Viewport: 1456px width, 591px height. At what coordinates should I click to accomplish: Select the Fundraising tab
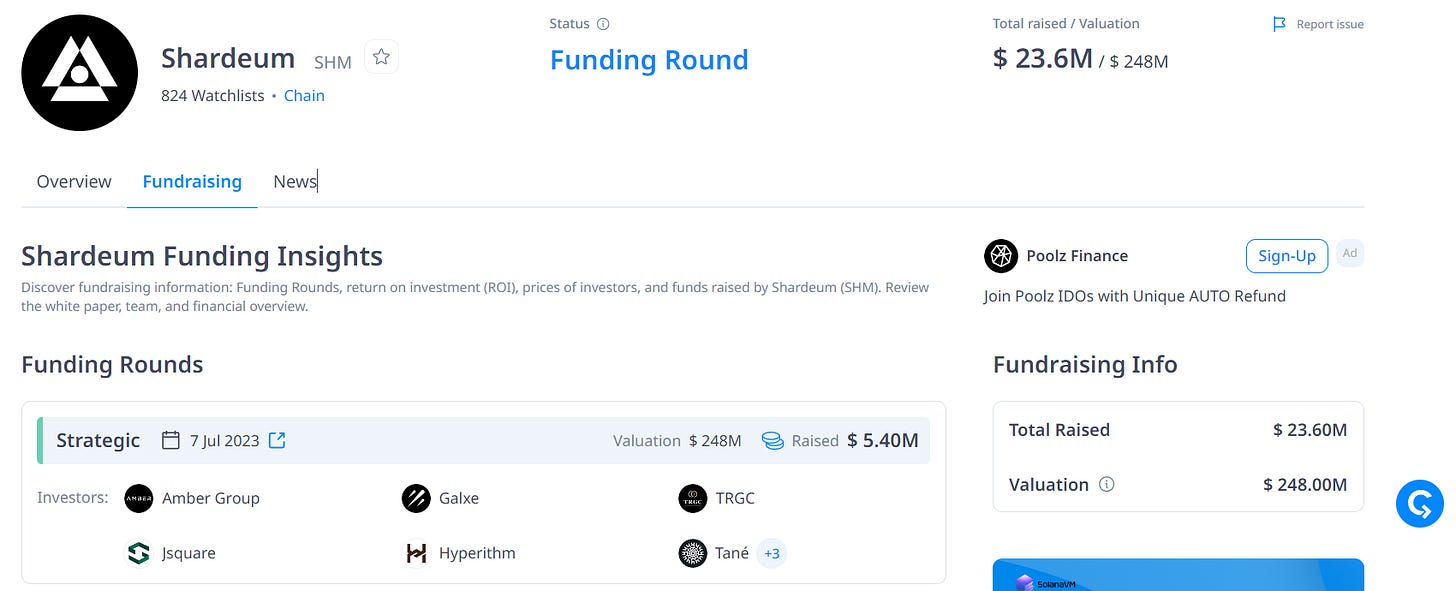pos(192,181)
